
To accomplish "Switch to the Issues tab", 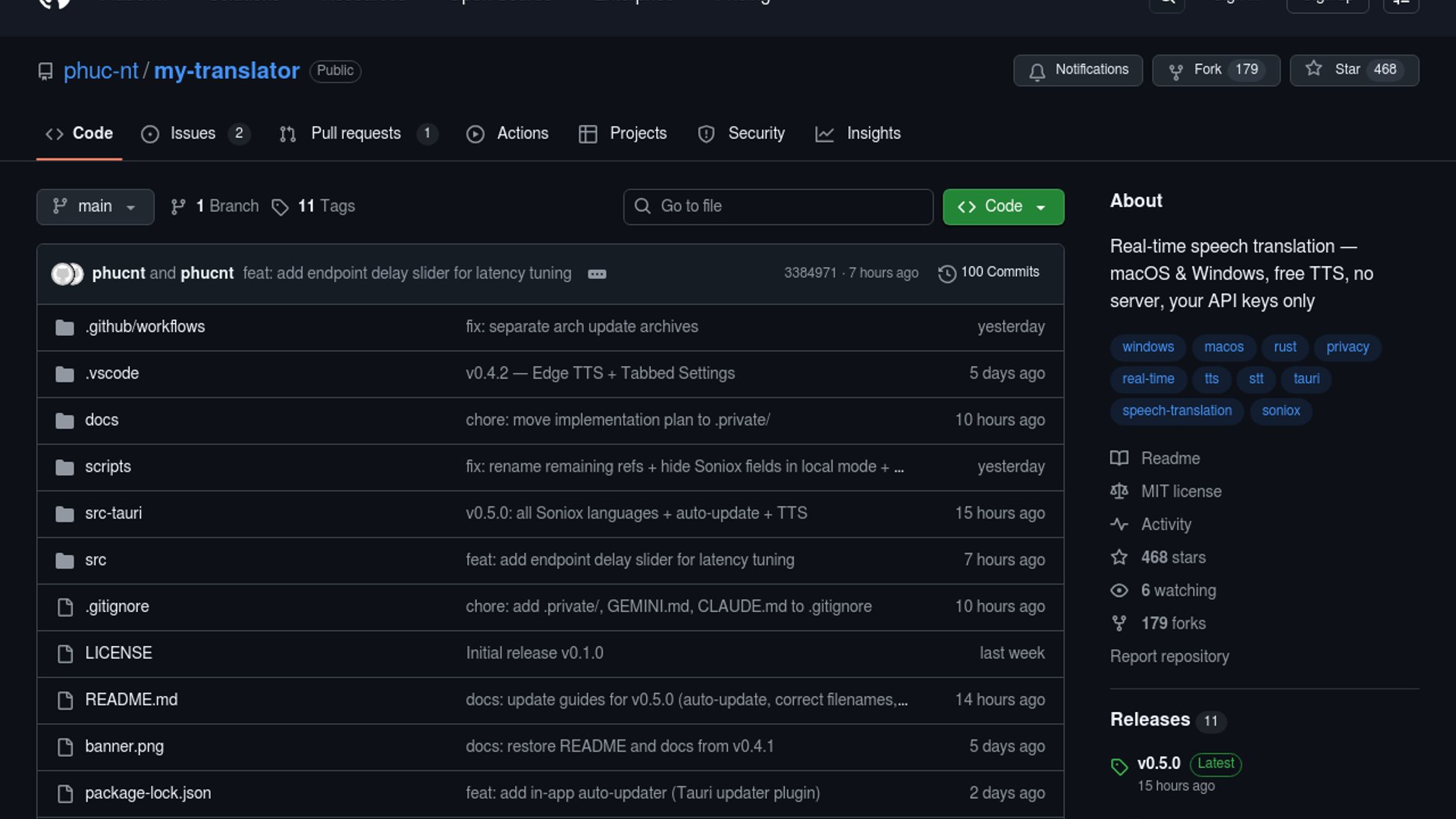I will pos(194,133).
